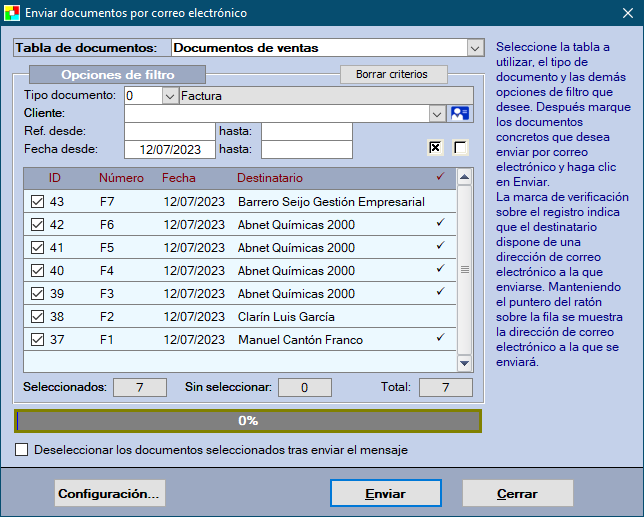Viewport: 644px width, 517px height.
Task: Click the select-all checked box icon
Action: [435, 148]
